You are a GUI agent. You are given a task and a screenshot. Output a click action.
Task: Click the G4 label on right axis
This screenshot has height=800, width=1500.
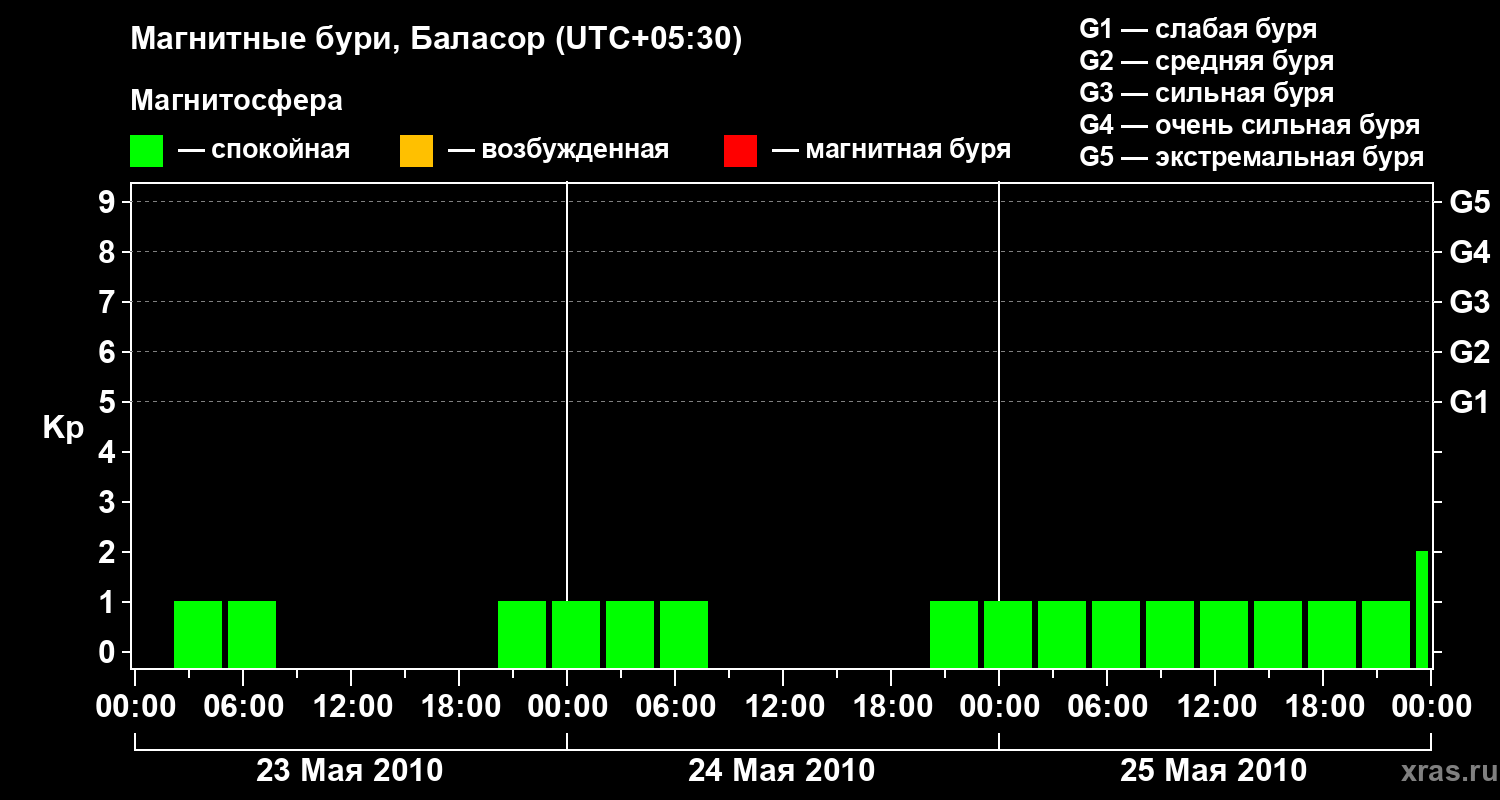tap(1470, 252)
